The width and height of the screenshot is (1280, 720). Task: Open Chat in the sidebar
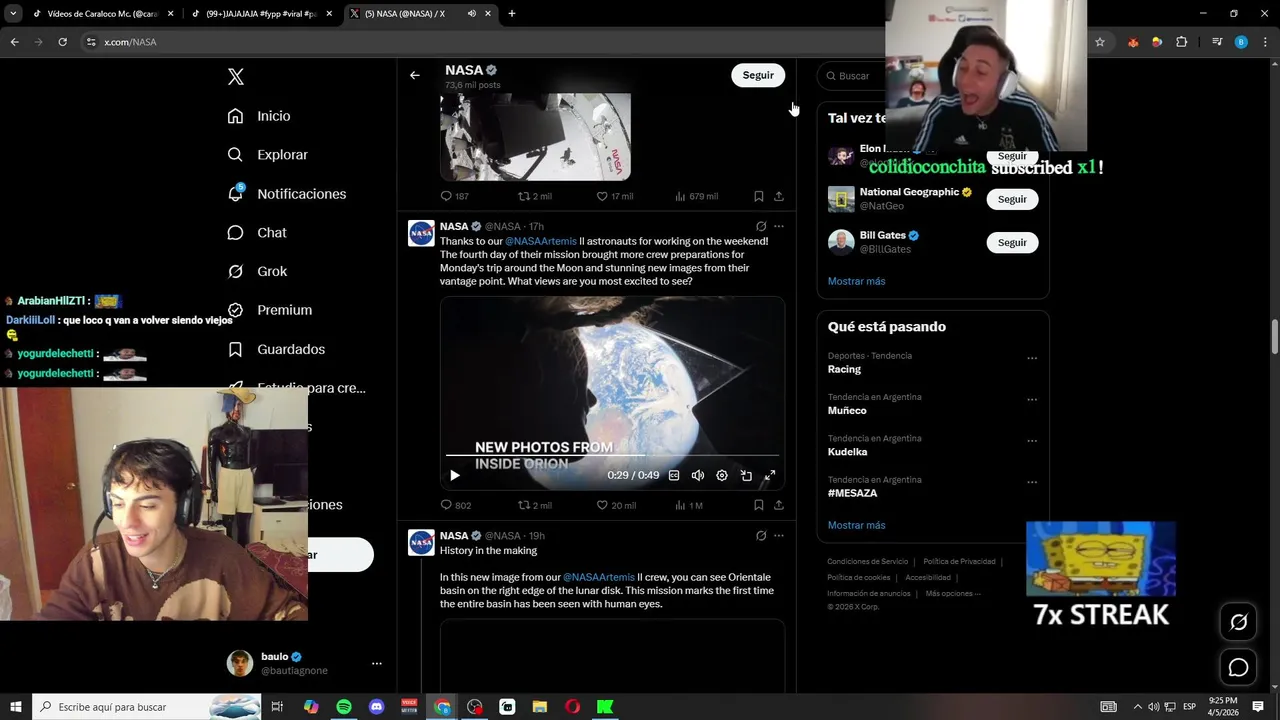[x=257, y=233]
